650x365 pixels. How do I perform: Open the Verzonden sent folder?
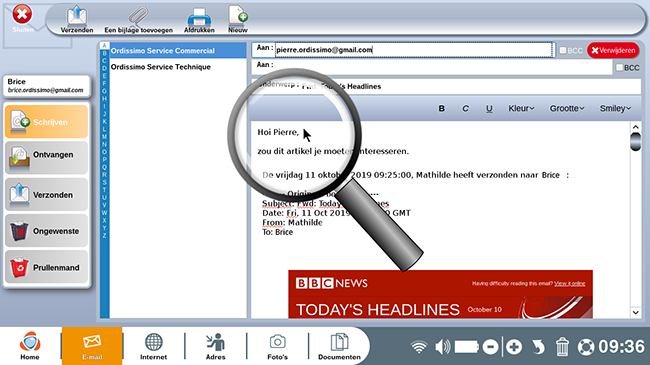click(46, 194)
